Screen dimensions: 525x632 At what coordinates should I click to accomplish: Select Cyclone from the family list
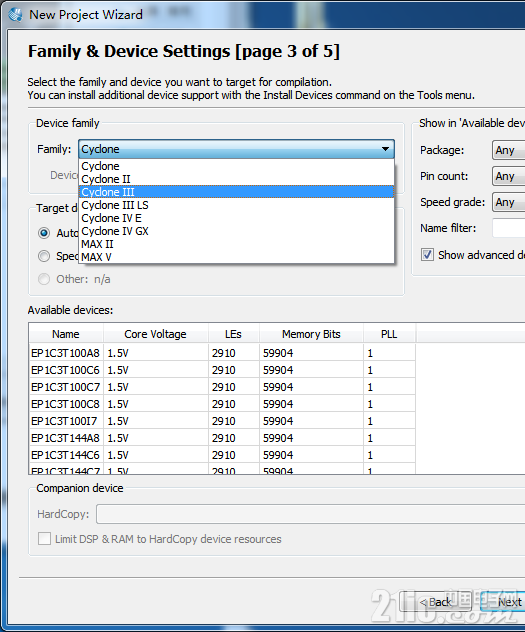click(x=236, y=166)
